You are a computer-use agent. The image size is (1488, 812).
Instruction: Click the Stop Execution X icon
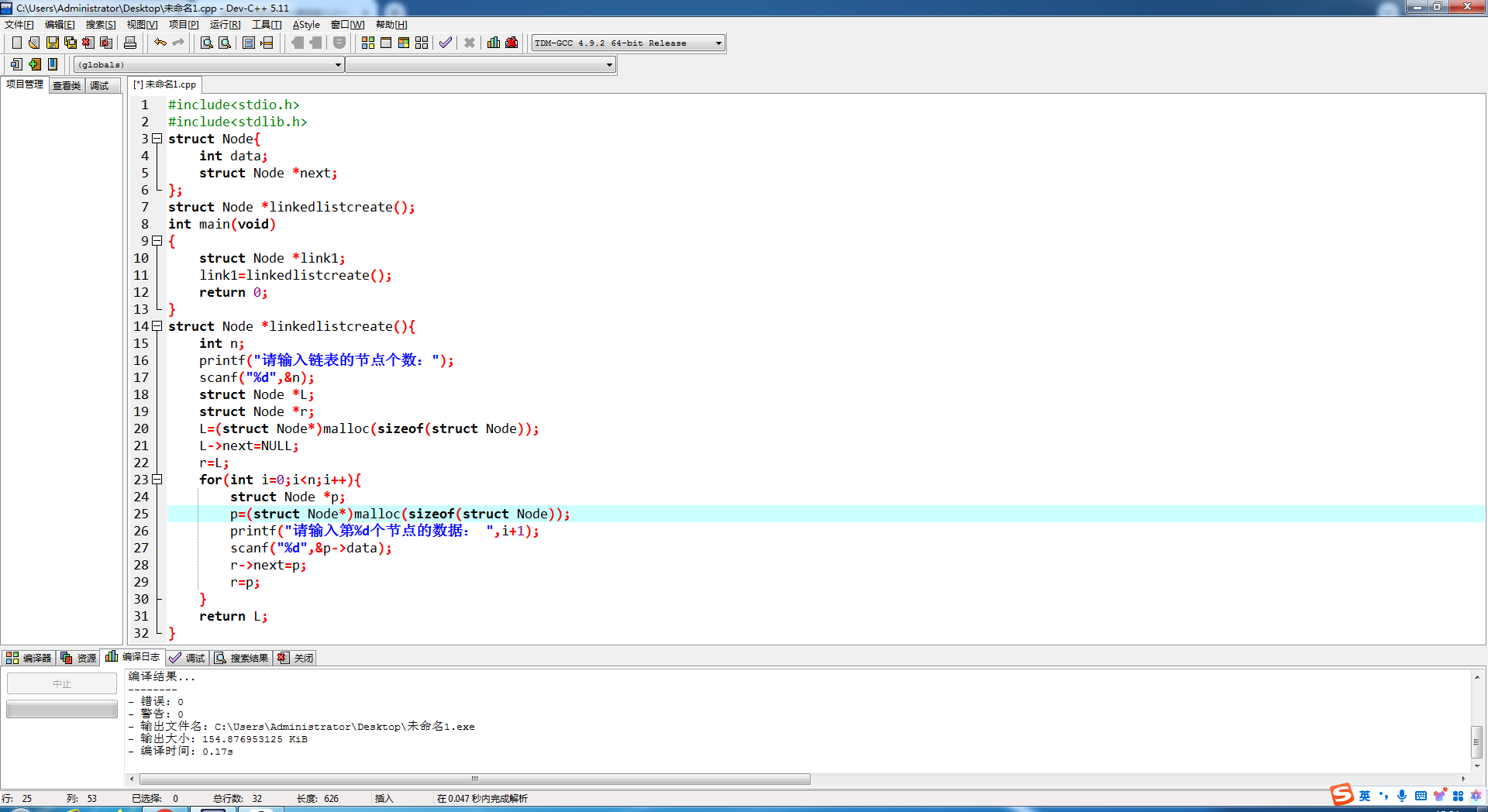[x=470, y=43]
